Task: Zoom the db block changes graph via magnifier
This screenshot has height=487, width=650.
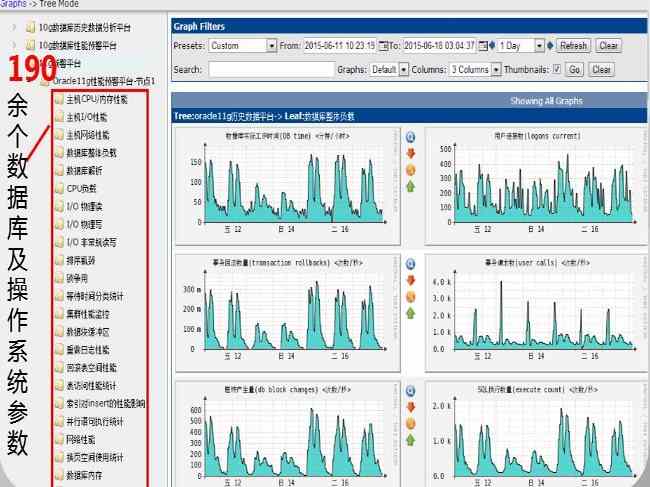Action: coord(410,391)
